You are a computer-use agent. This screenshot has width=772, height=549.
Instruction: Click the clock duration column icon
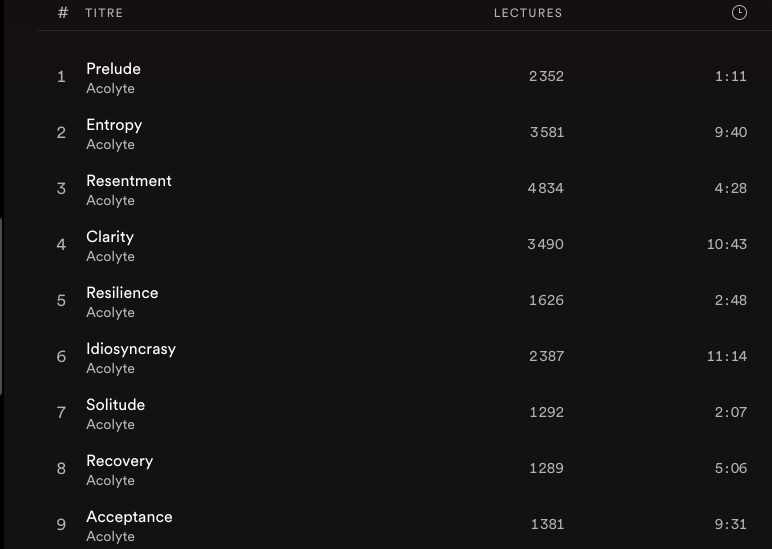pos(739,13)
